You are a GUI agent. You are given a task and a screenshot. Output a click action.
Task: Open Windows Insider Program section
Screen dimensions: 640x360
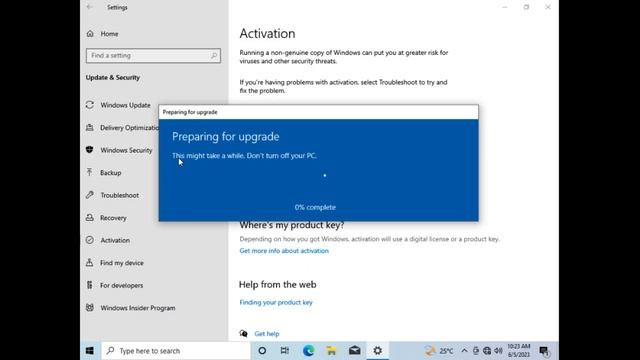point(138,308)
